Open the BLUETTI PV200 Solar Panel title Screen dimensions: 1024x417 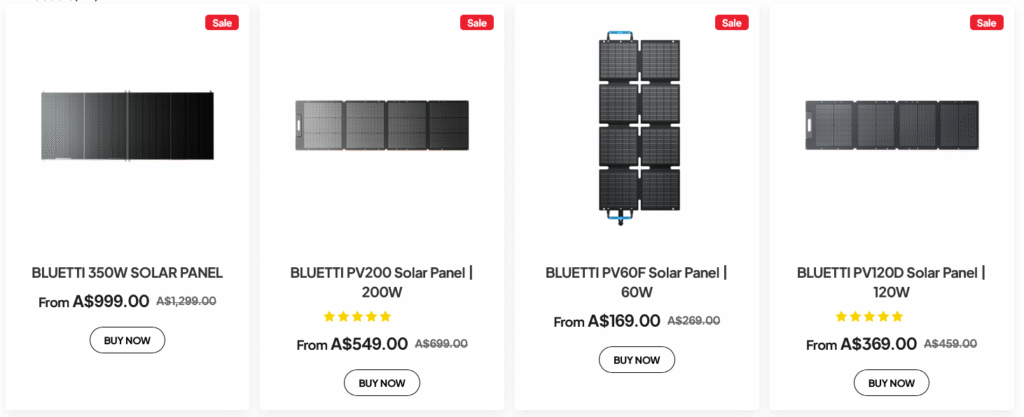coord(382,282)
